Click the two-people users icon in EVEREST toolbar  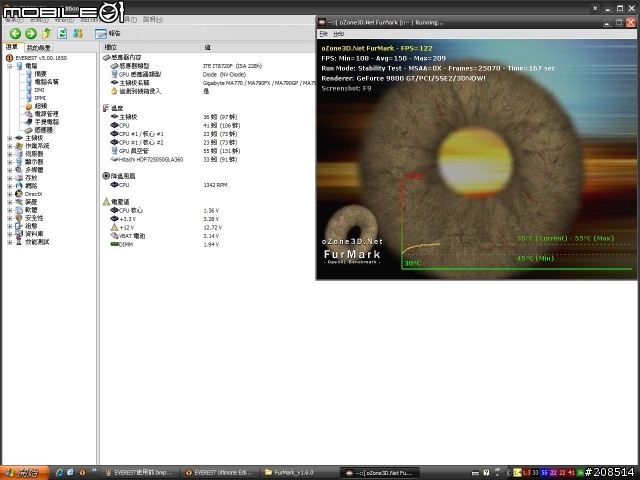pos(78,33)
